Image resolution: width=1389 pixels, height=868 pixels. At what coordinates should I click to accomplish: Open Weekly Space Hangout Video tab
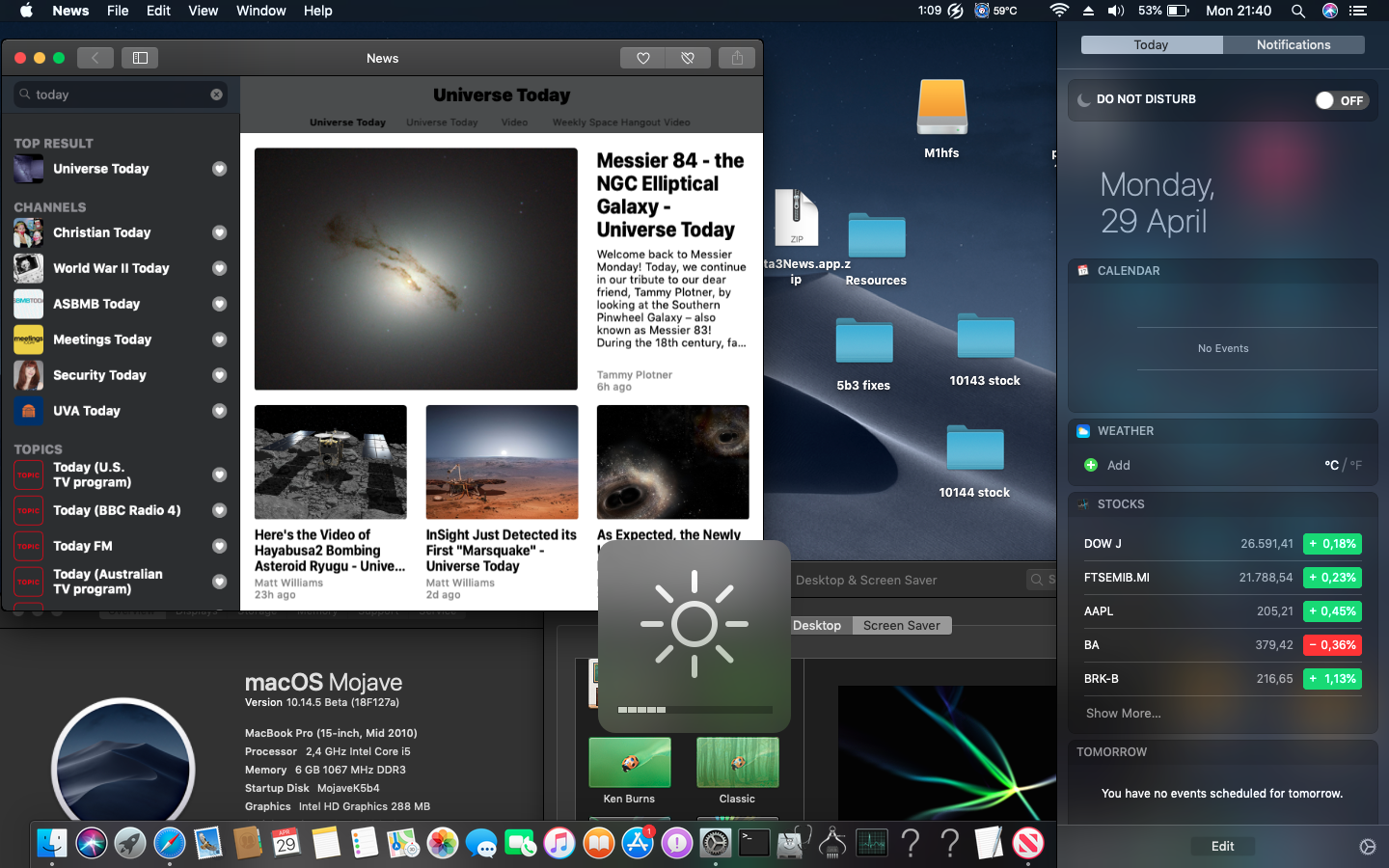click(x=621, y=122)
